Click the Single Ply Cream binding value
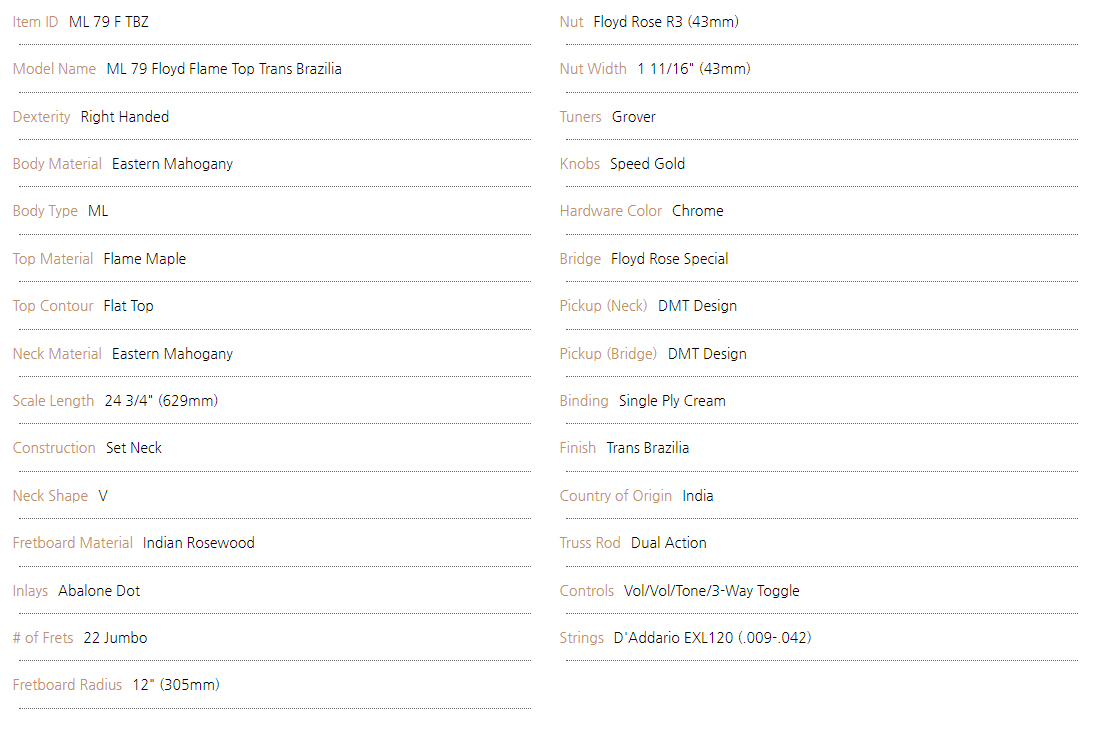This screenshot has width=1106, height=739. 672,401
